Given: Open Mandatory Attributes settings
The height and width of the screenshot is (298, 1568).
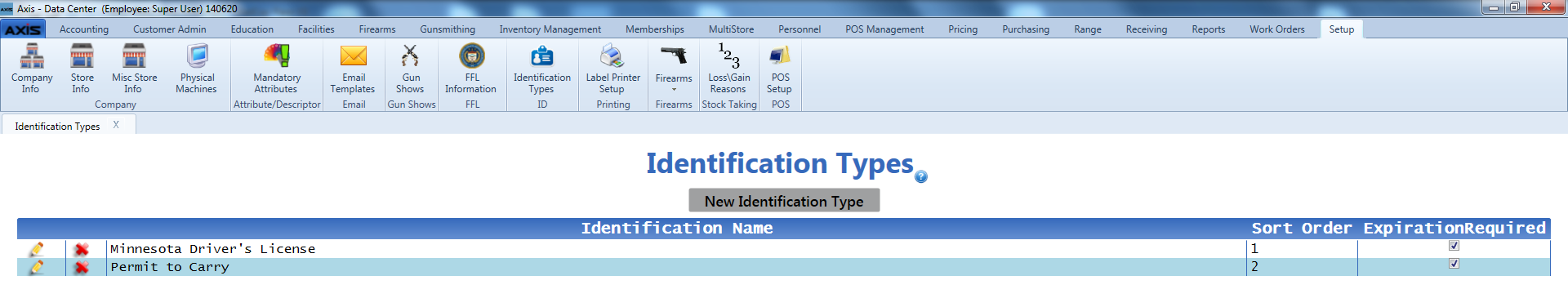Looking at the screenshot, I should click(x=277, y=69).
